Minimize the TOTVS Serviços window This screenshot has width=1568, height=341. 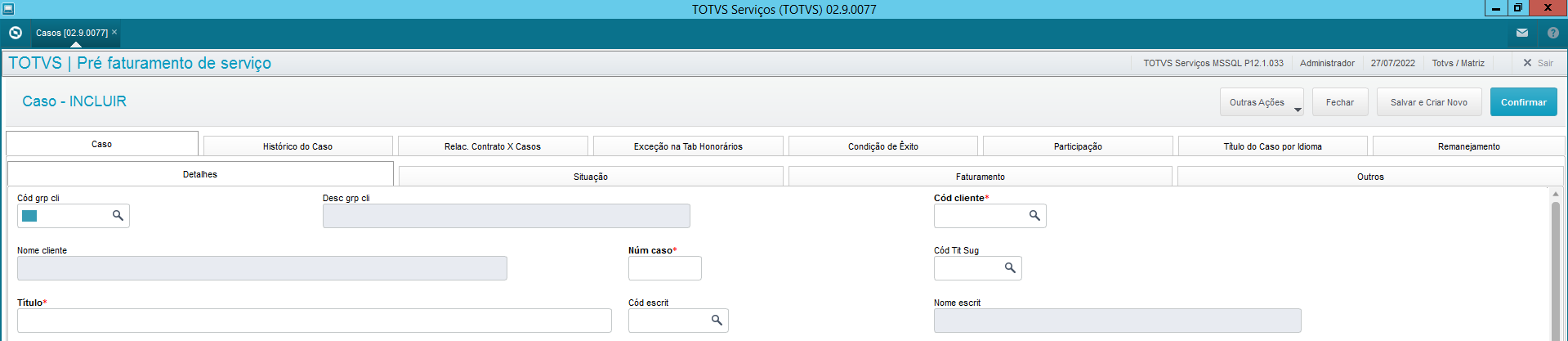pyautogui.click(x=1496, y=8)
